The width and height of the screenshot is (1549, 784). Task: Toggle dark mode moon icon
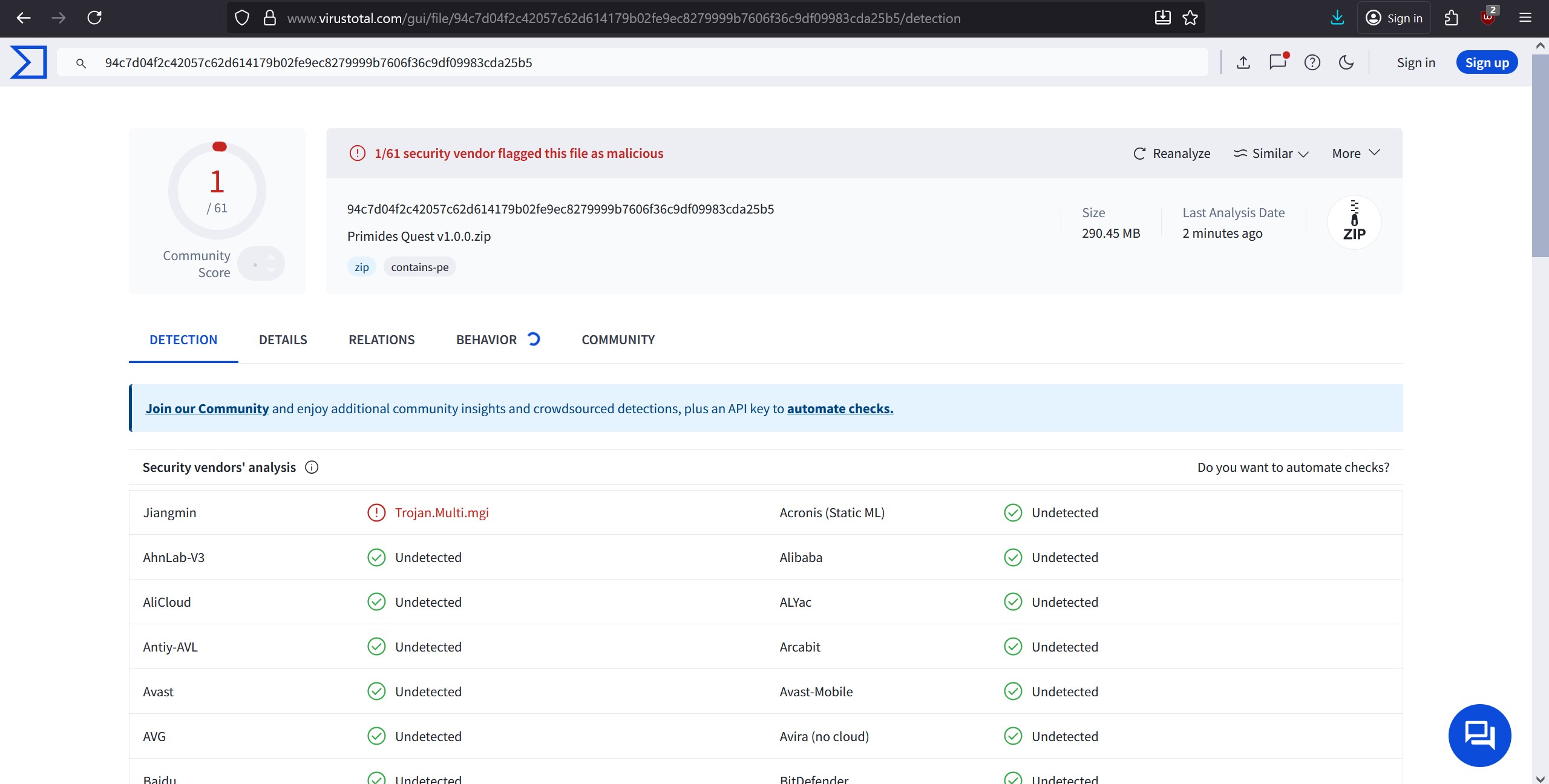pyautogui.click(x=1346, y=62)
